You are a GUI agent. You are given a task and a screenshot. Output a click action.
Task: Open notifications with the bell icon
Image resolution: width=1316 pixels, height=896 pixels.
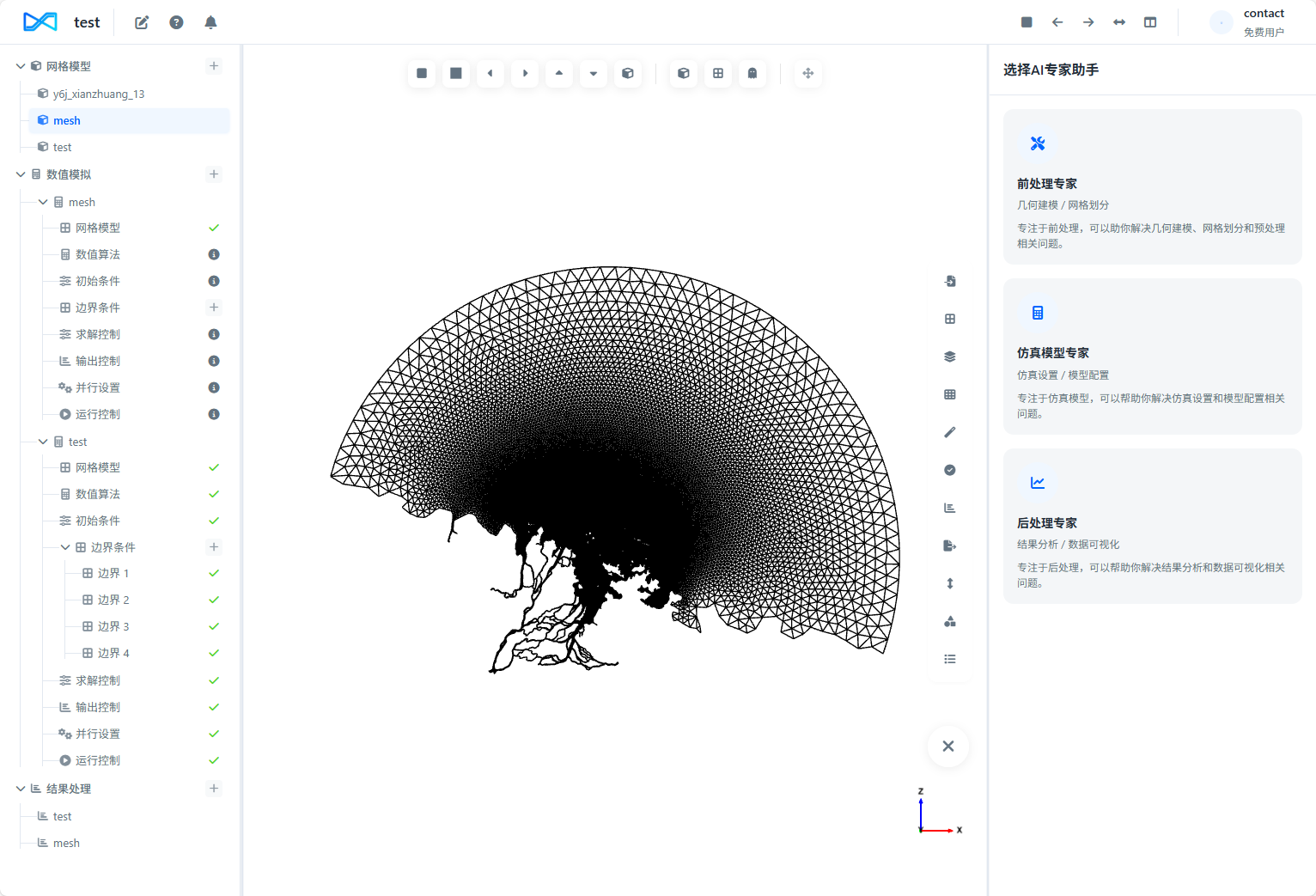coord(210,22)
